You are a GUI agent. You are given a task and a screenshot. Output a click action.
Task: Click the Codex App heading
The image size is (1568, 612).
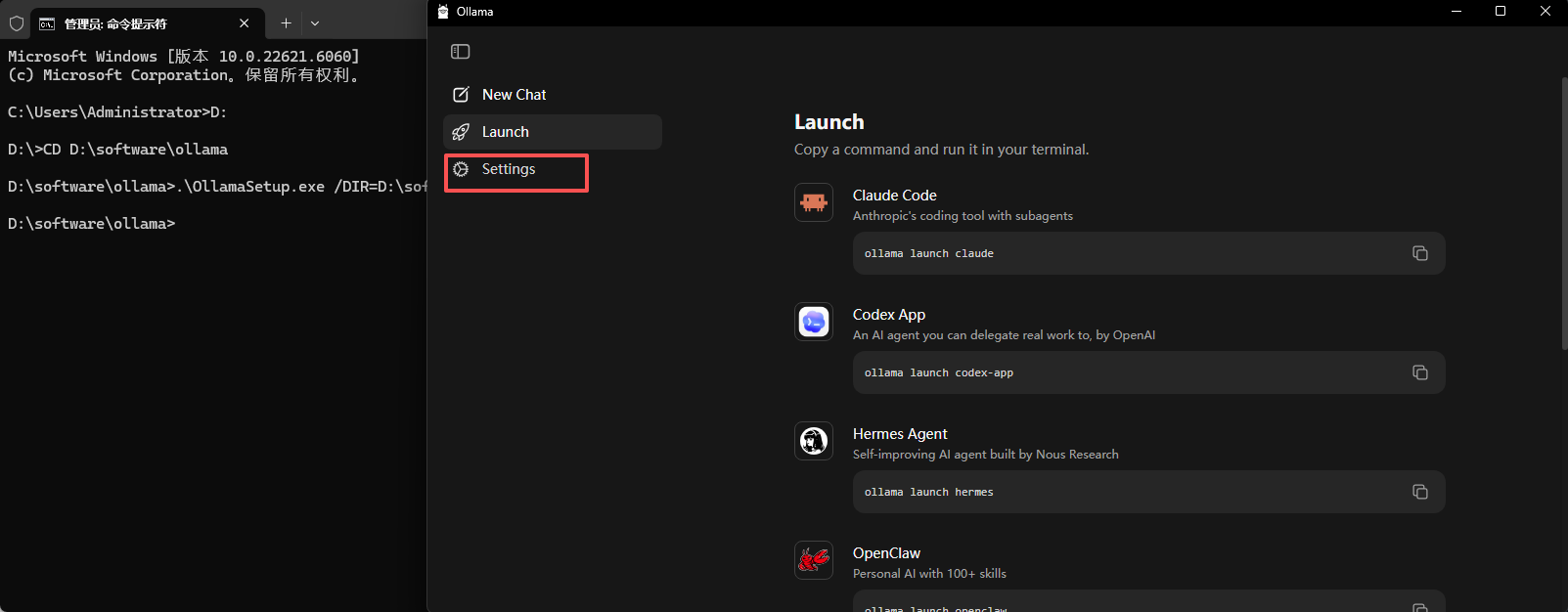pos(889,315)
